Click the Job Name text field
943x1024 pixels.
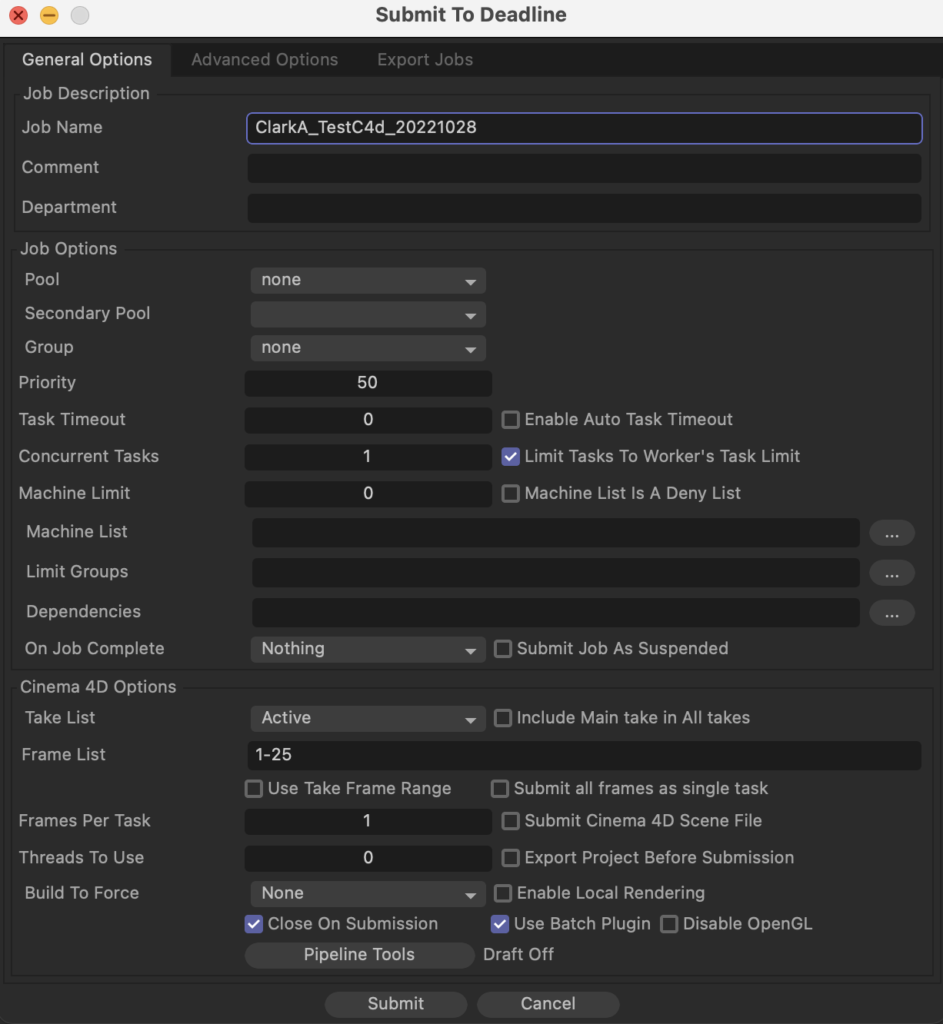tap(584, 127)
